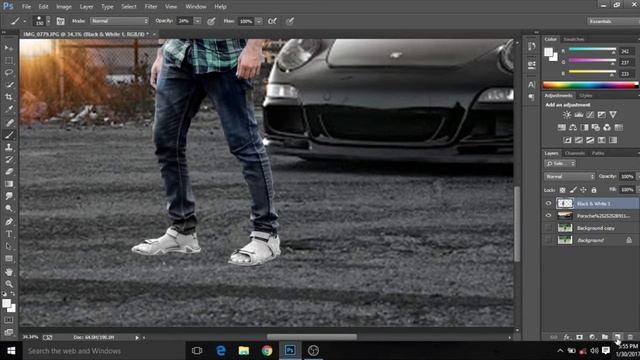Add a Vibrance adjustment
The image size is (640, 360).
pyautogui.click(x=613, y=115)
